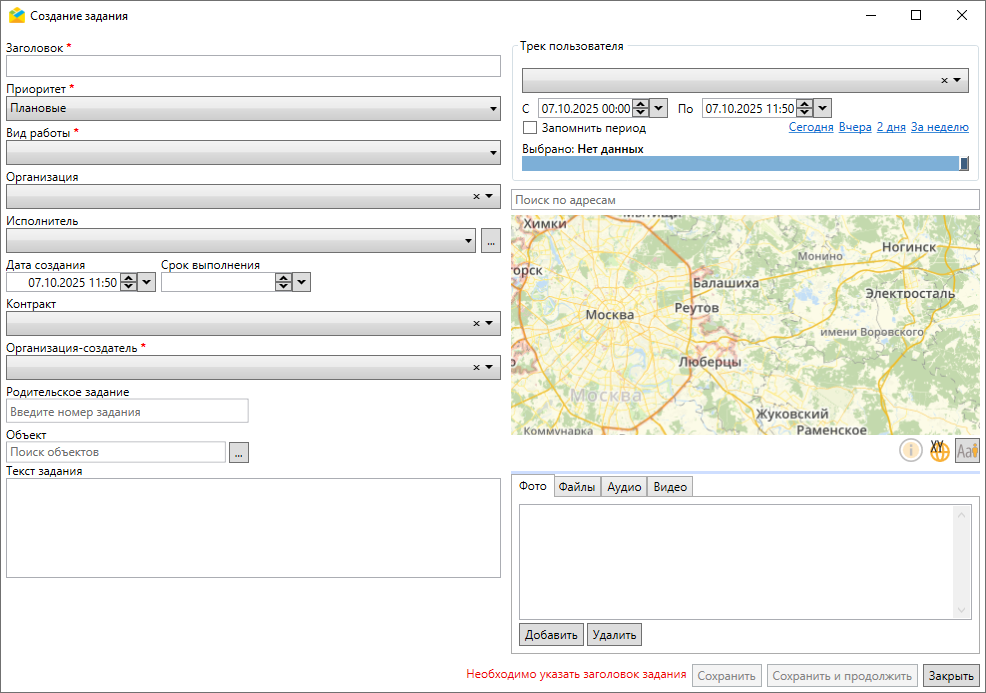Clear the Организация field with x
The height and width of the screenshot is (693, 986).
click(477, 196)
